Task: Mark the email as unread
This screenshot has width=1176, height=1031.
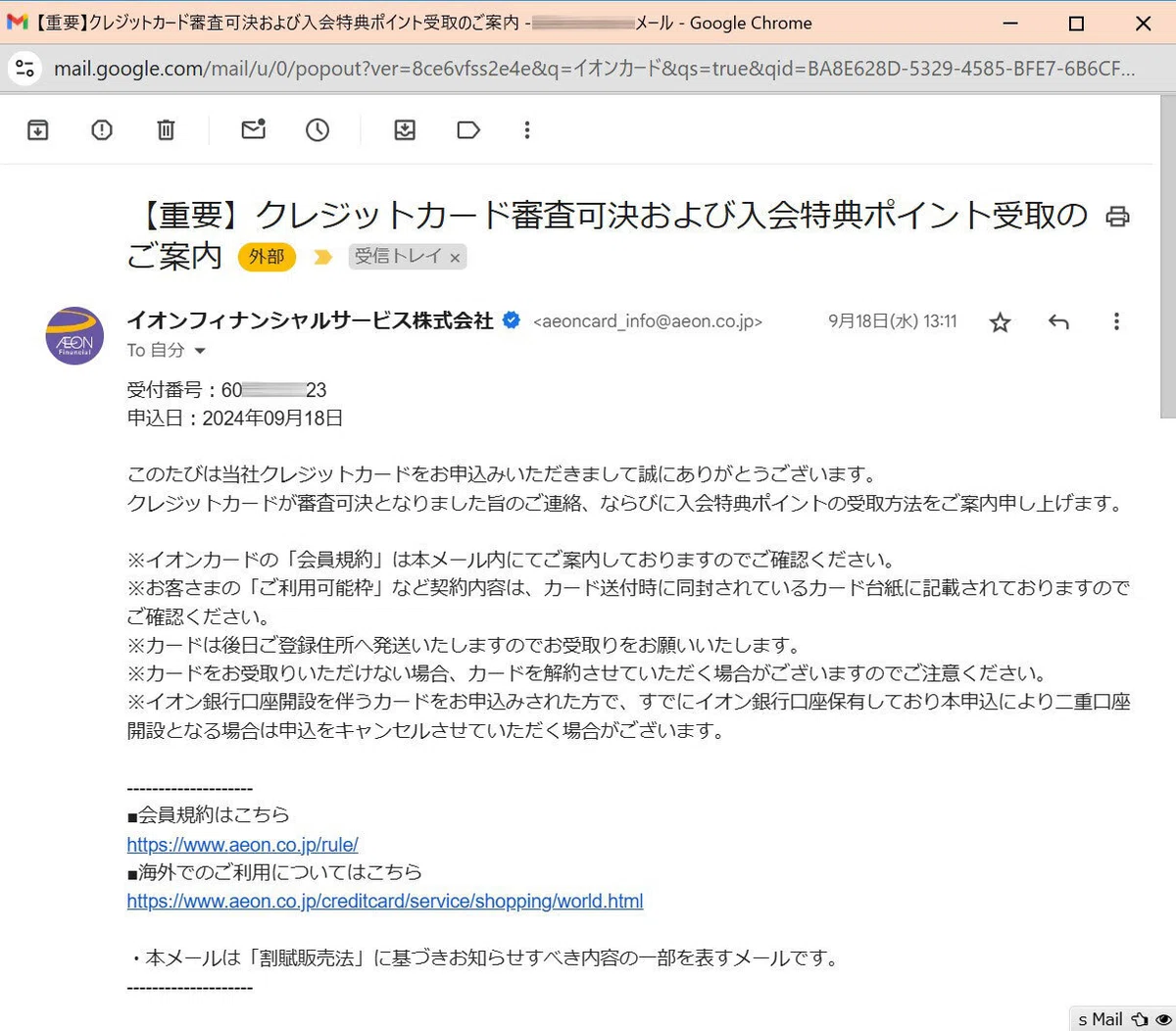Action: 254,129
